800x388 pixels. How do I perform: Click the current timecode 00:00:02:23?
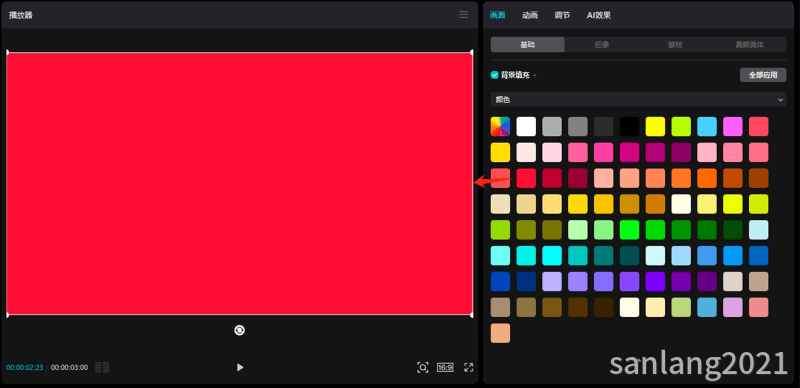[24, 367]
